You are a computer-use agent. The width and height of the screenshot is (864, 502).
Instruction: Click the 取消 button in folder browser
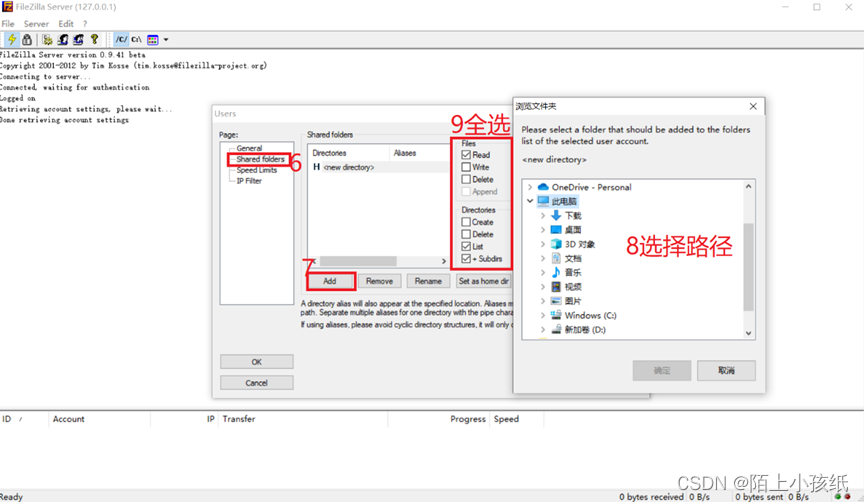[x=726, y=370]
